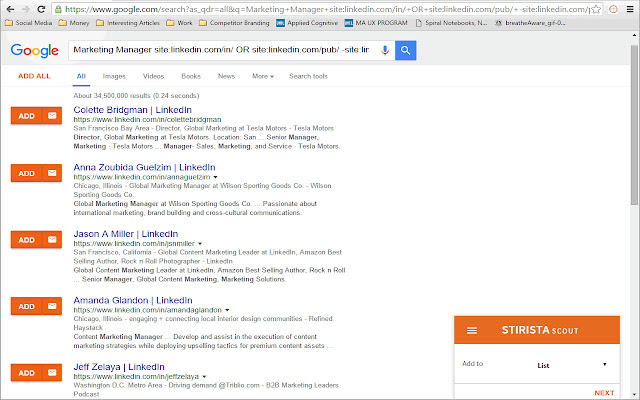Open the Chrome hamburger menu
Viewport: 640px width, 400px height.
630,9
